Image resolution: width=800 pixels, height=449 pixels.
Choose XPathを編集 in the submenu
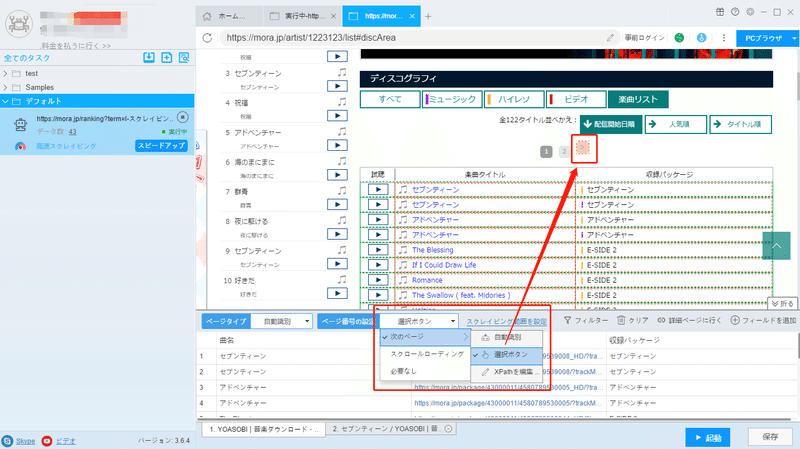(507, 371)
